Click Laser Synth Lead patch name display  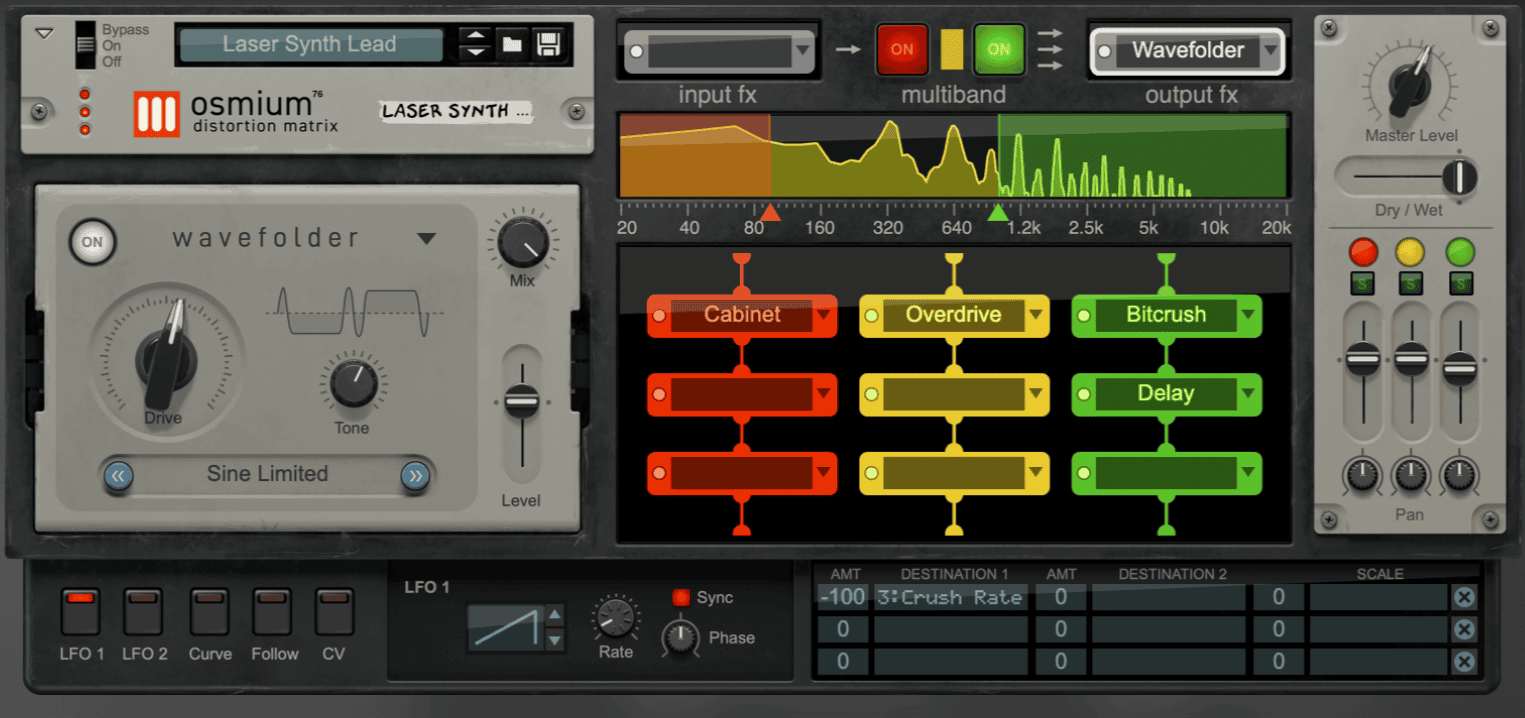click(x=310, y=45)
